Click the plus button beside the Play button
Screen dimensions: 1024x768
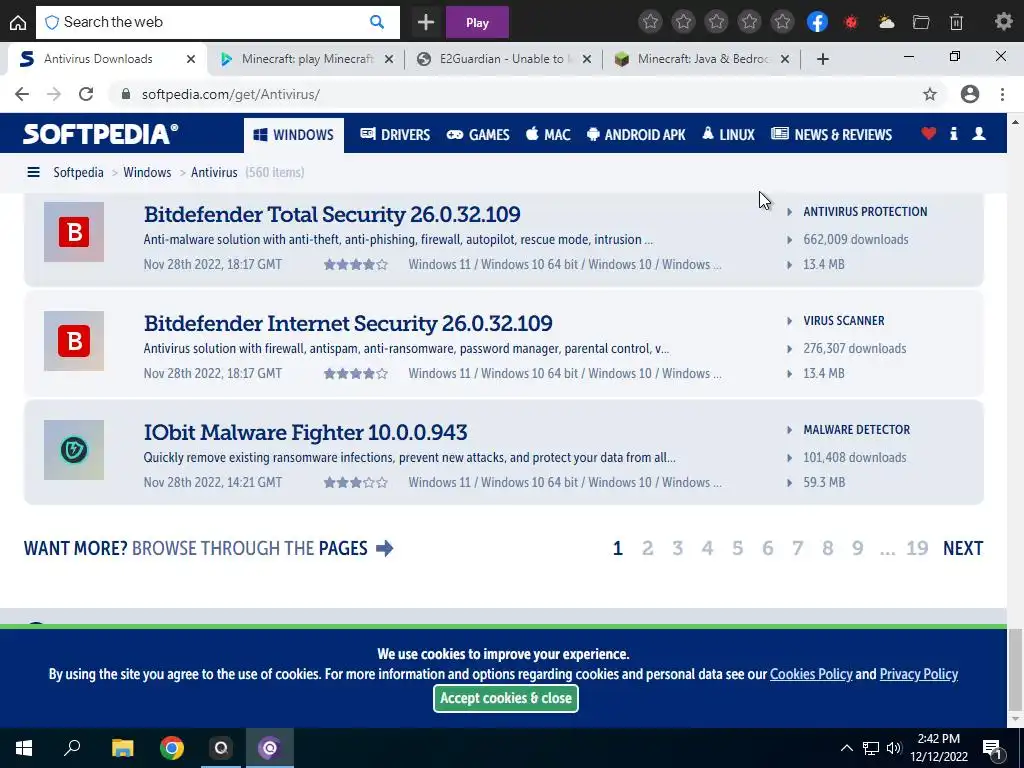(x=426, y=22)
